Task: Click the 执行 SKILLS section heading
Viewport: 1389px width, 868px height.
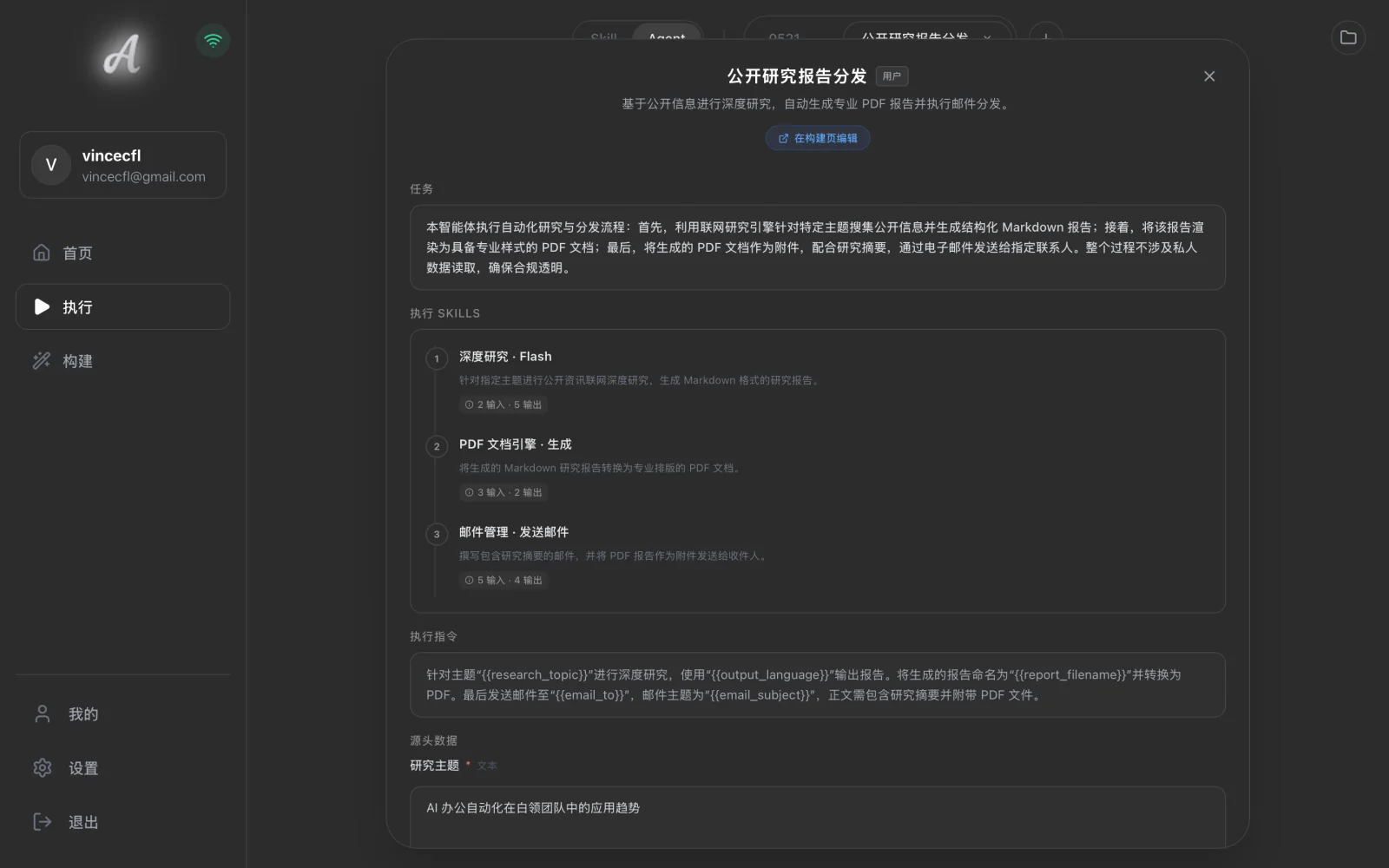Action: [x=444, y=313]
